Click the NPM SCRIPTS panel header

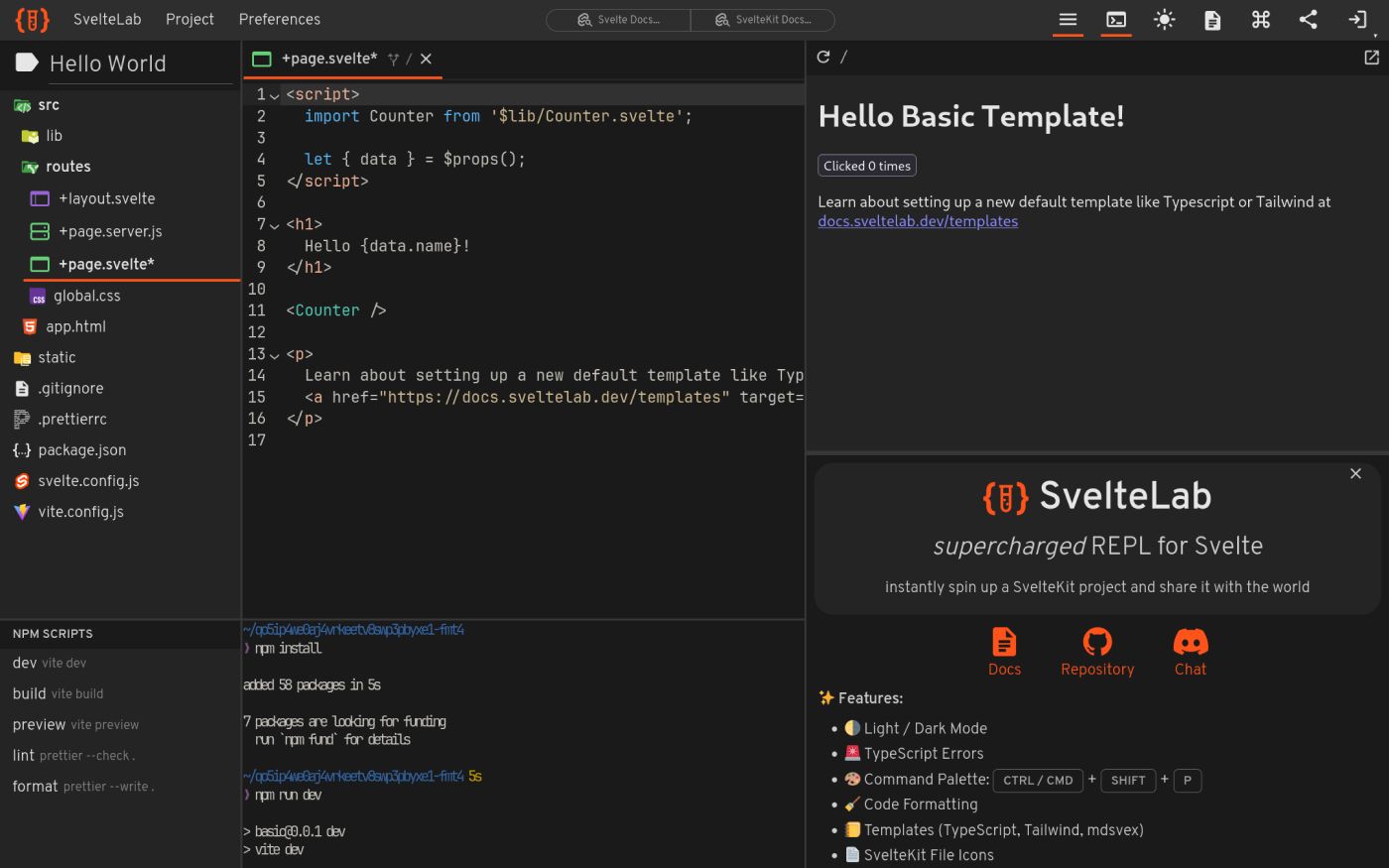119,633
